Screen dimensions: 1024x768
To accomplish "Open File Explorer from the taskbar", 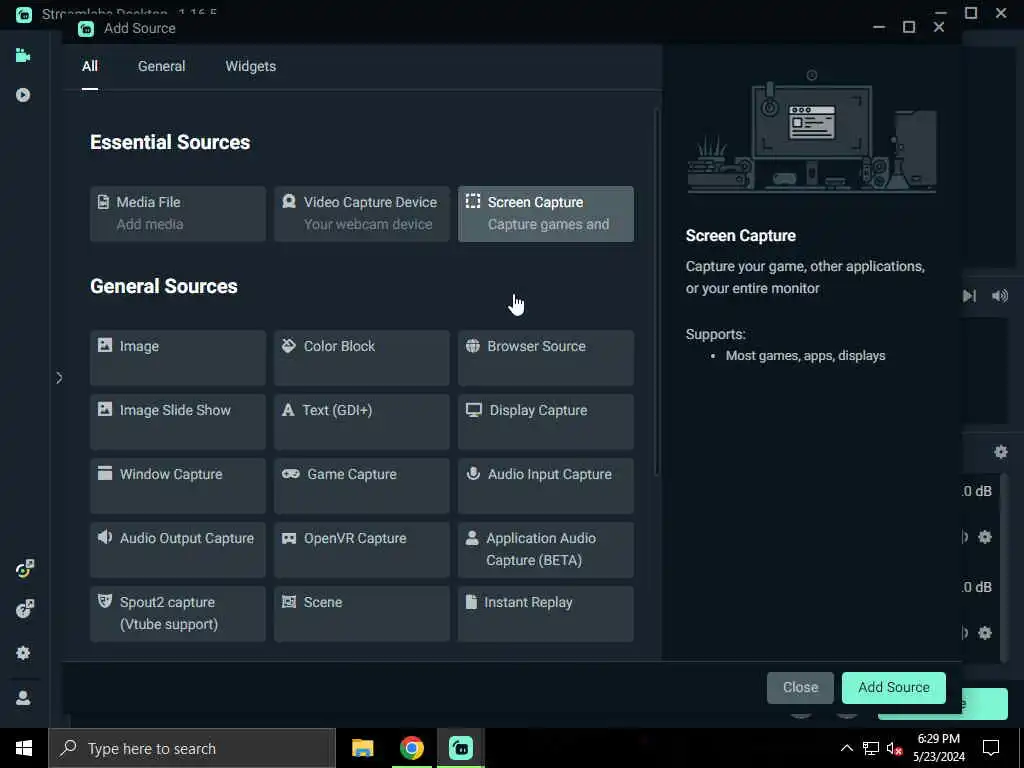I will 362,748.
